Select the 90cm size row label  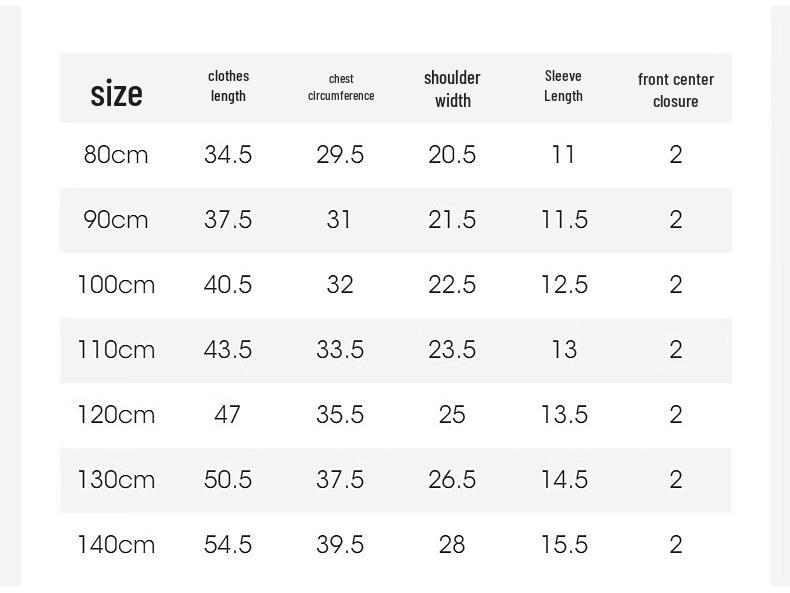tap(116, 219)
